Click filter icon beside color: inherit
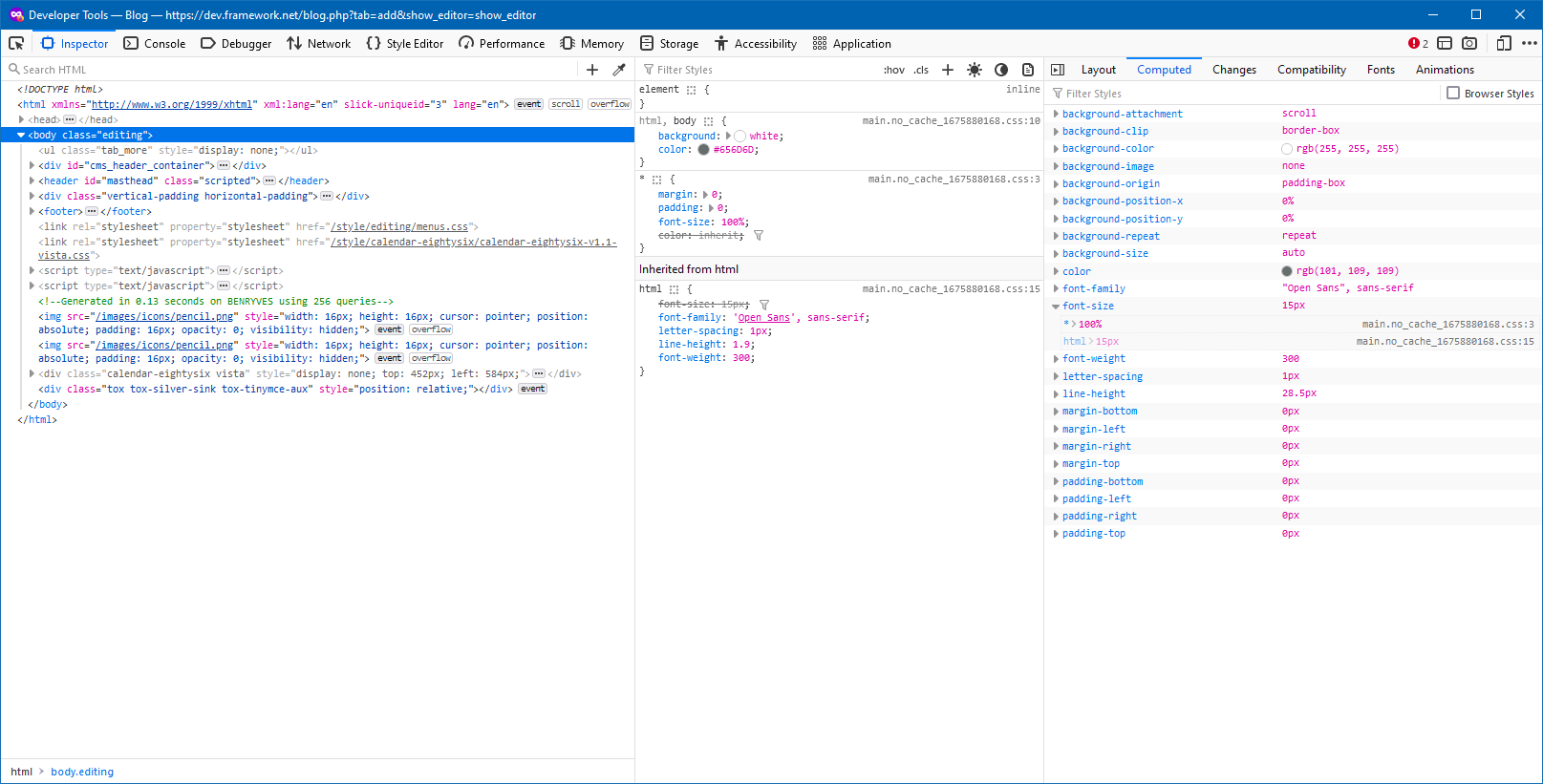The height and width of the screenshot is (784, 1543). coord(759,236)
